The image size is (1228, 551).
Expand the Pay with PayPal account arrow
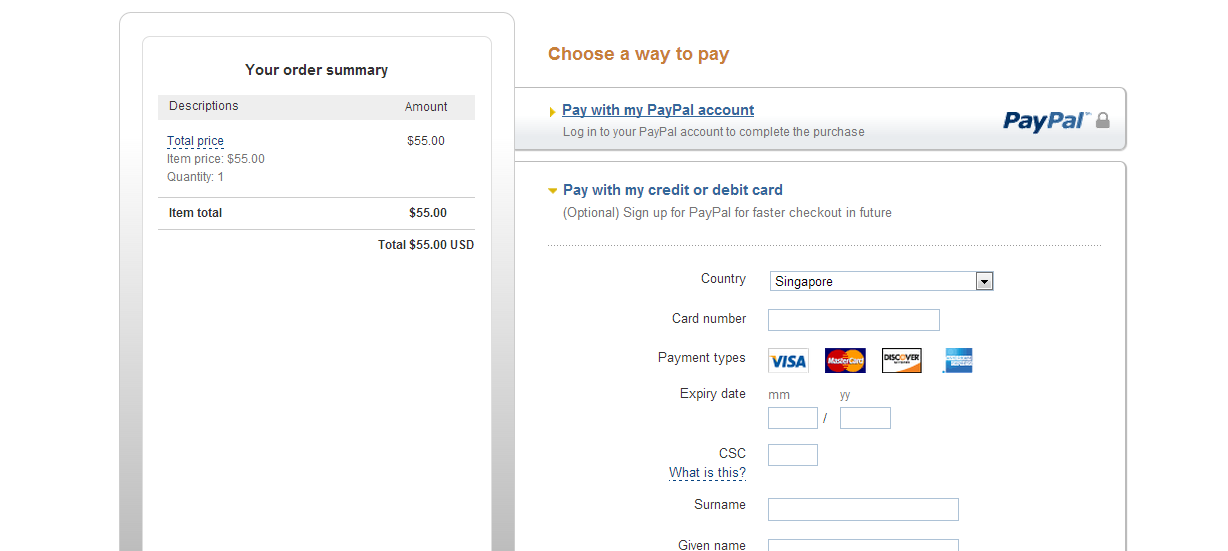(552, 112)
